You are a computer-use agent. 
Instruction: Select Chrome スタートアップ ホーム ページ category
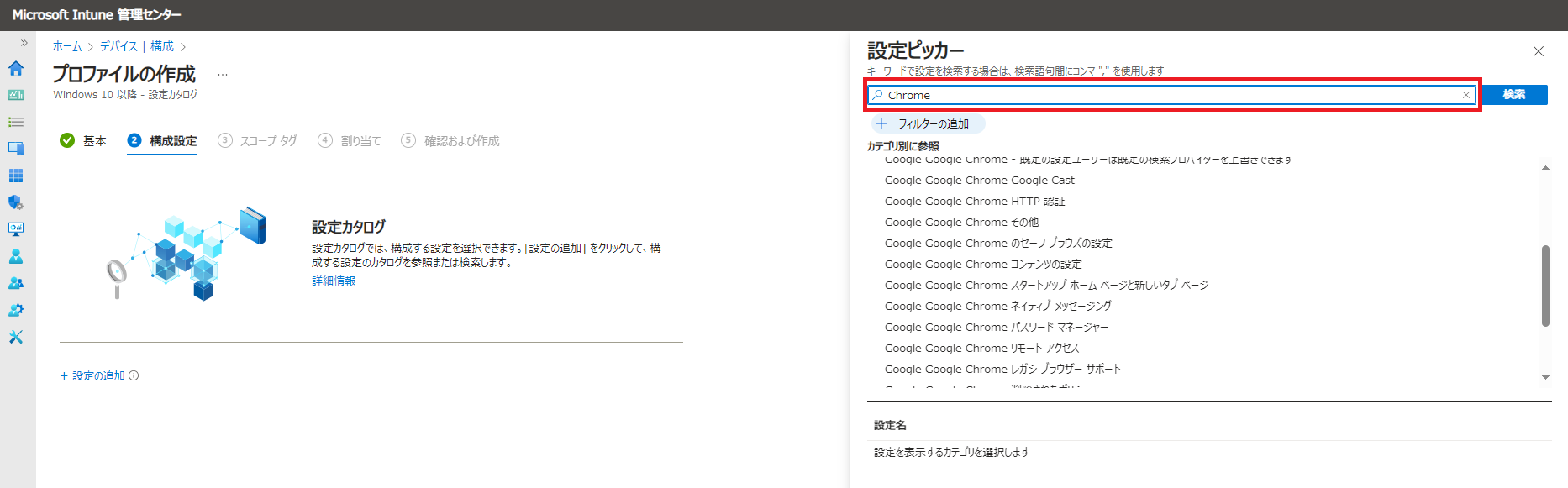point(1047,285)
